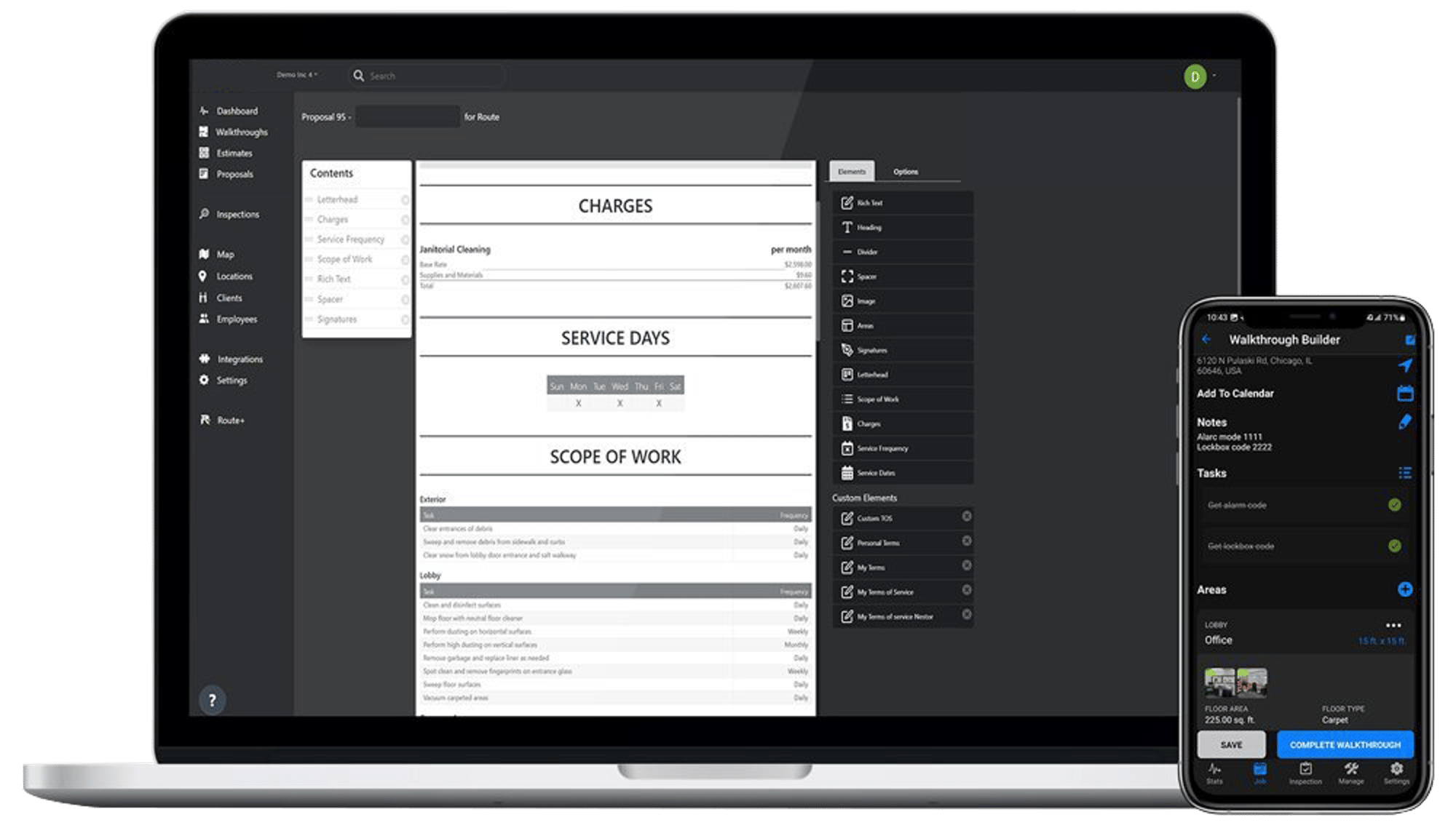Screen dimensions: 1456x828
Task: Switch to the Options tab
Action: (x=906, y=172)
